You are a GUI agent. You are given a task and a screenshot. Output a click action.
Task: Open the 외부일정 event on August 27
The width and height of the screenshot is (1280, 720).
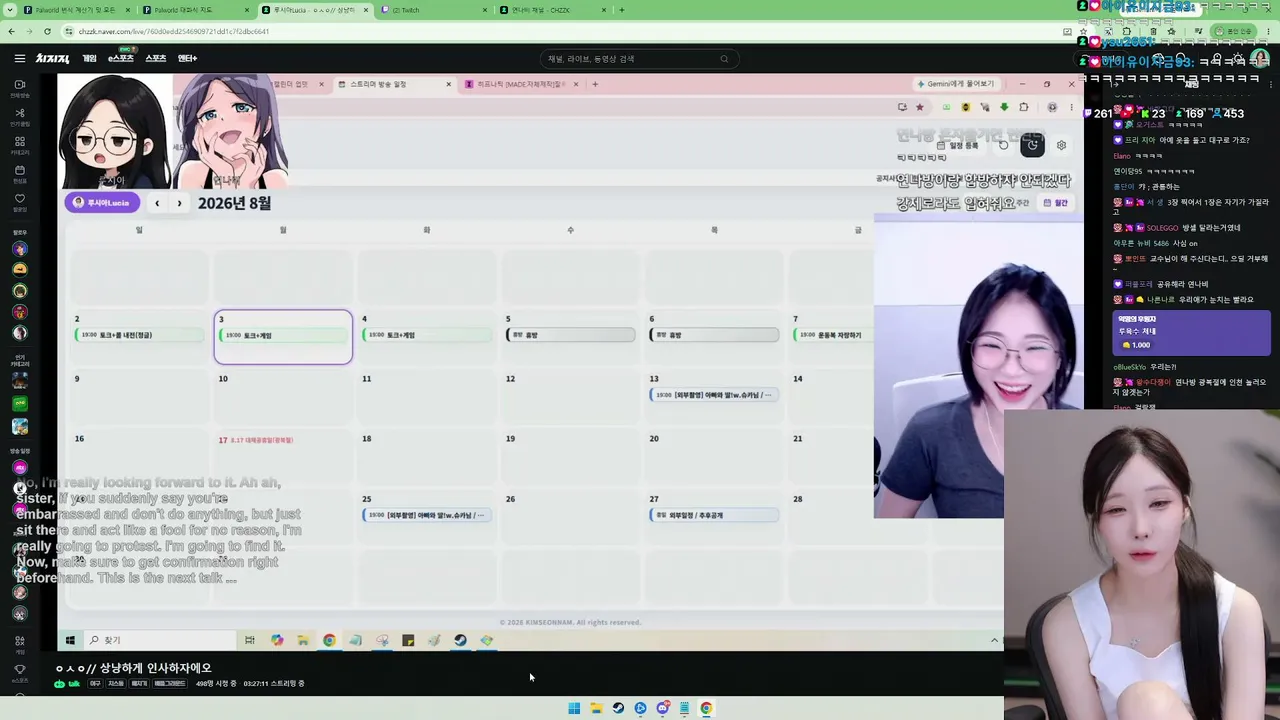[714, 515]
